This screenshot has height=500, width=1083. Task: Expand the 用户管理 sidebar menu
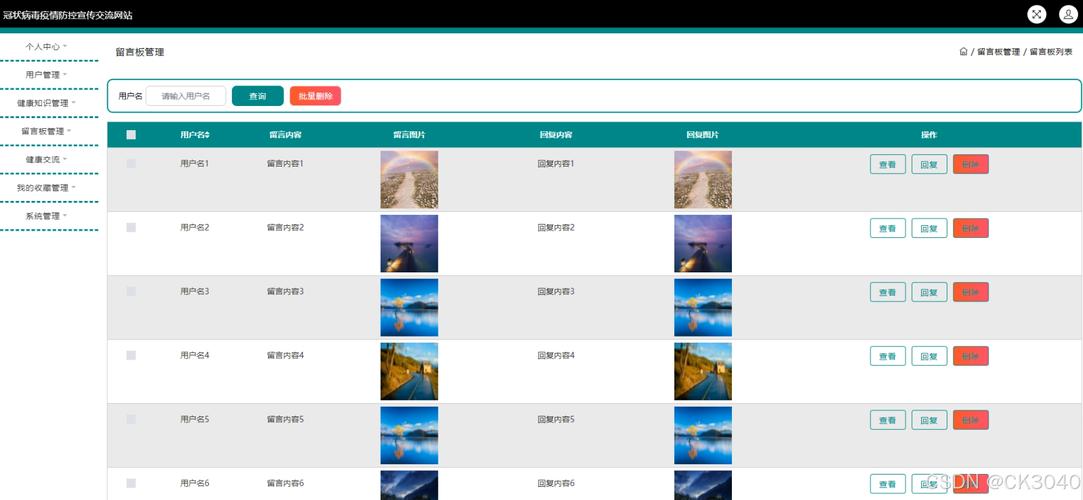coord(46,75)
